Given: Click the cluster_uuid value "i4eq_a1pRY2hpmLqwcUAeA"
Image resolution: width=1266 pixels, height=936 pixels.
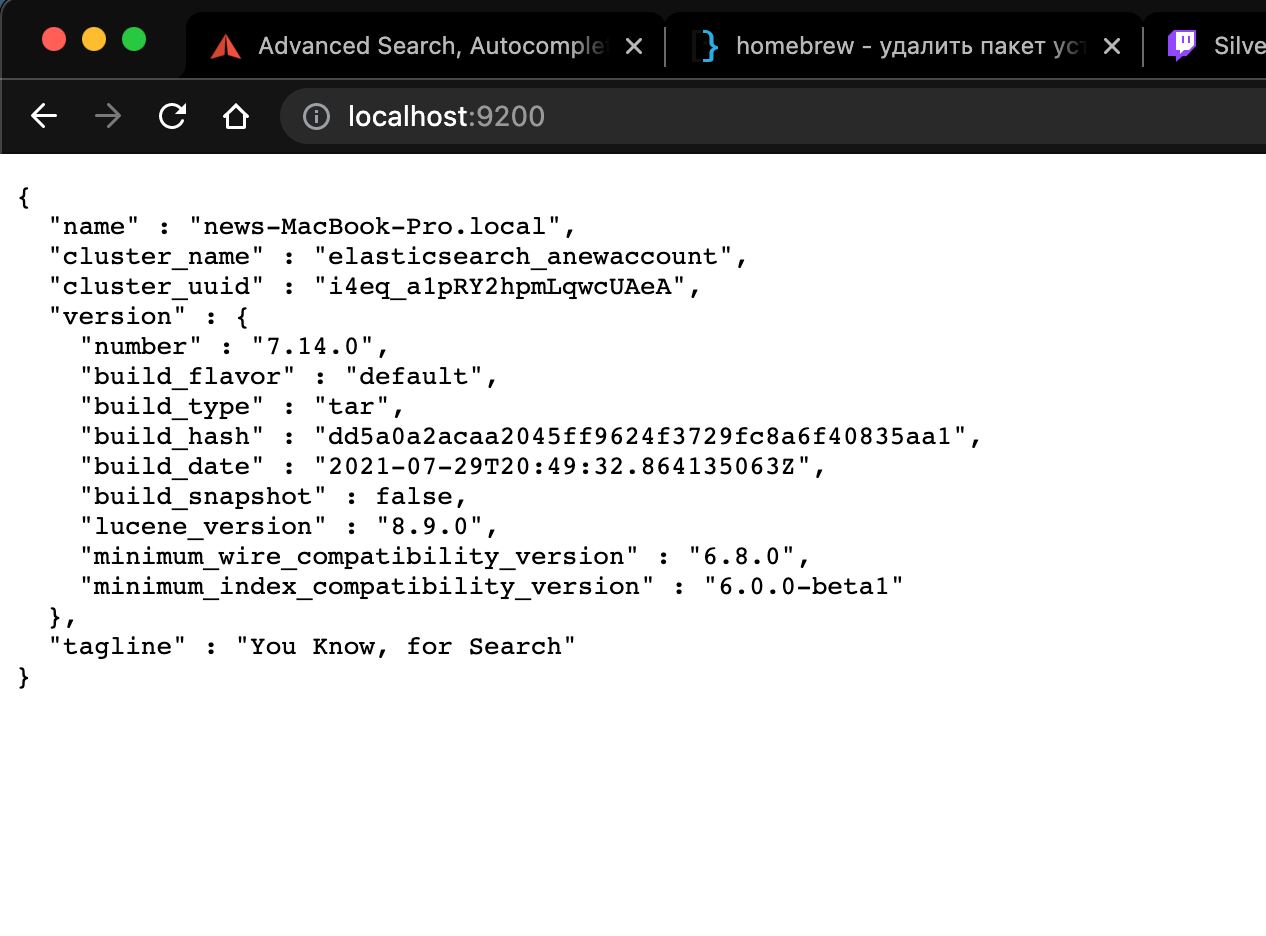Looking at the screenshot, I should (500, 286).
